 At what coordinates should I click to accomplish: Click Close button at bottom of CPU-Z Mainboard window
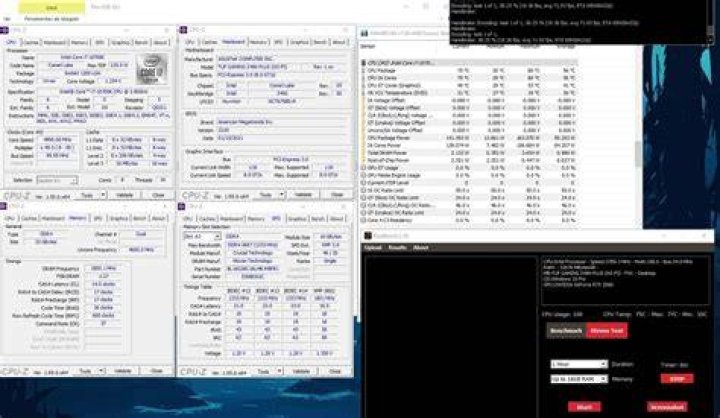point(337,195)
